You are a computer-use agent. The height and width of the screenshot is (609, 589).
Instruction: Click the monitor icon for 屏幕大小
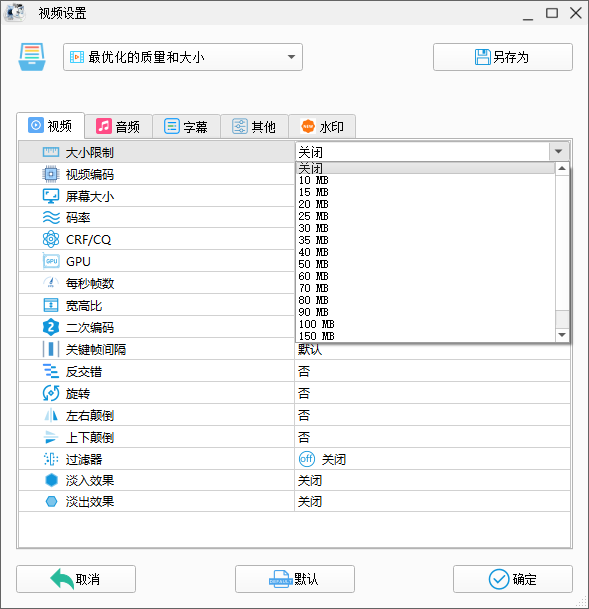pyautogui.click(x=51, y=196)
